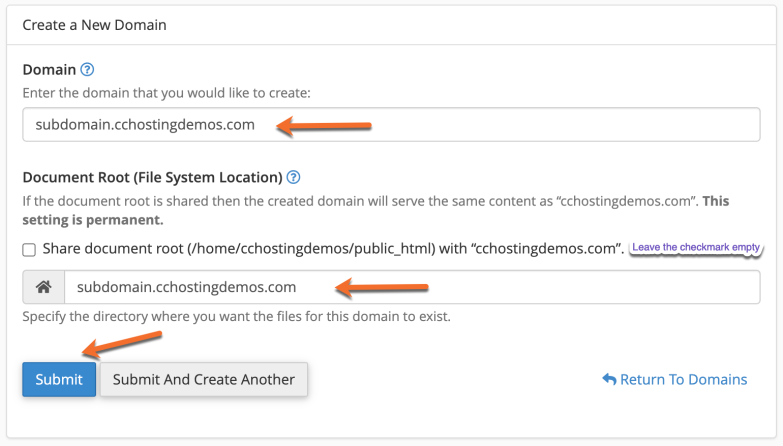
Task: Click the bold 'This setting is permanent' text
Action: point(92,219)
